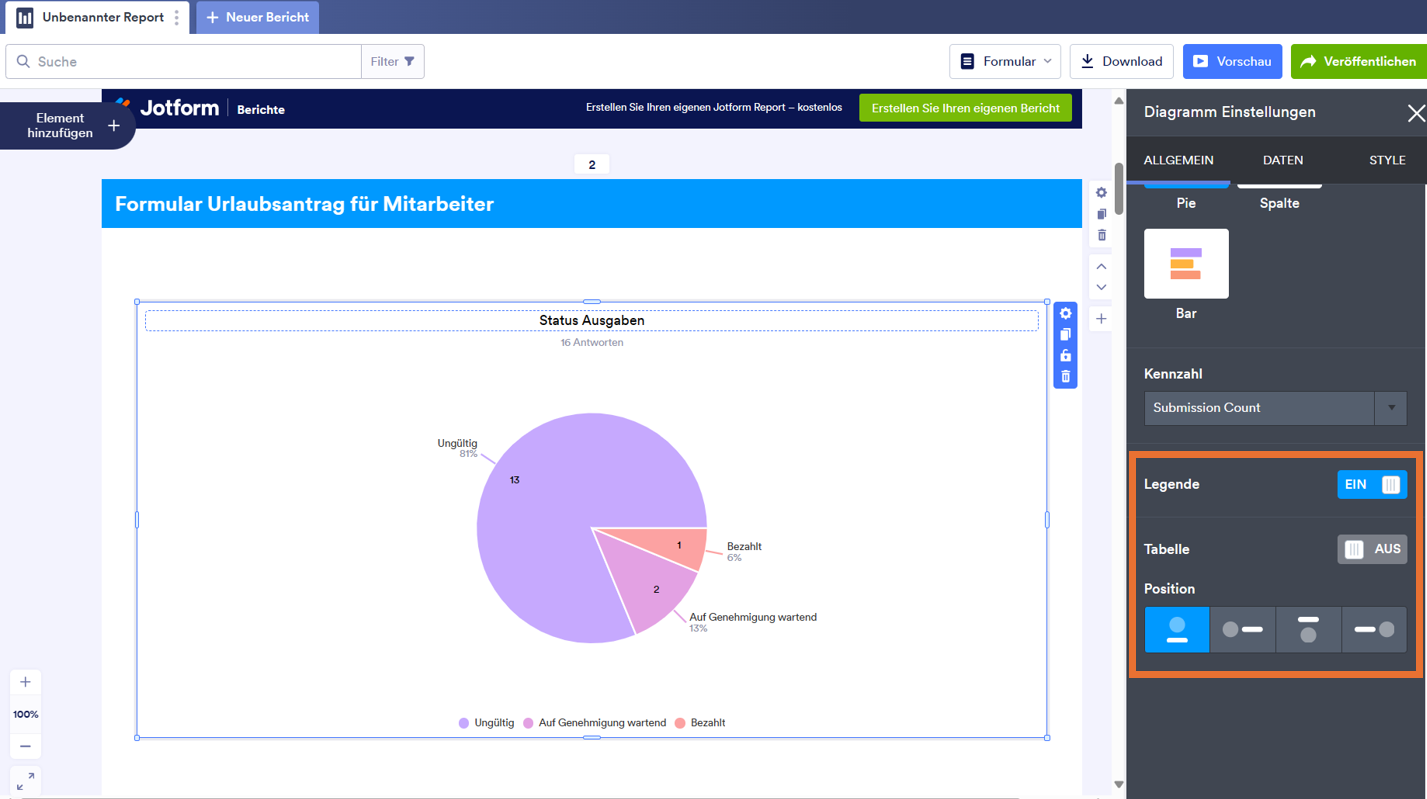Zoom out of the report canvas
This screenshot has width=1427, height=799.
click(x=25, y=746)
